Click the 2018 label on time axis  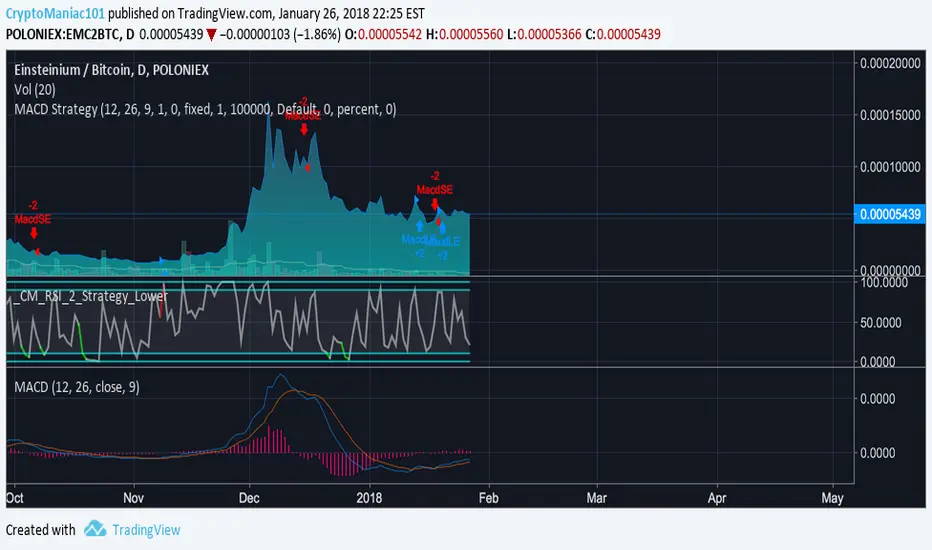click(x=369, y=498)
